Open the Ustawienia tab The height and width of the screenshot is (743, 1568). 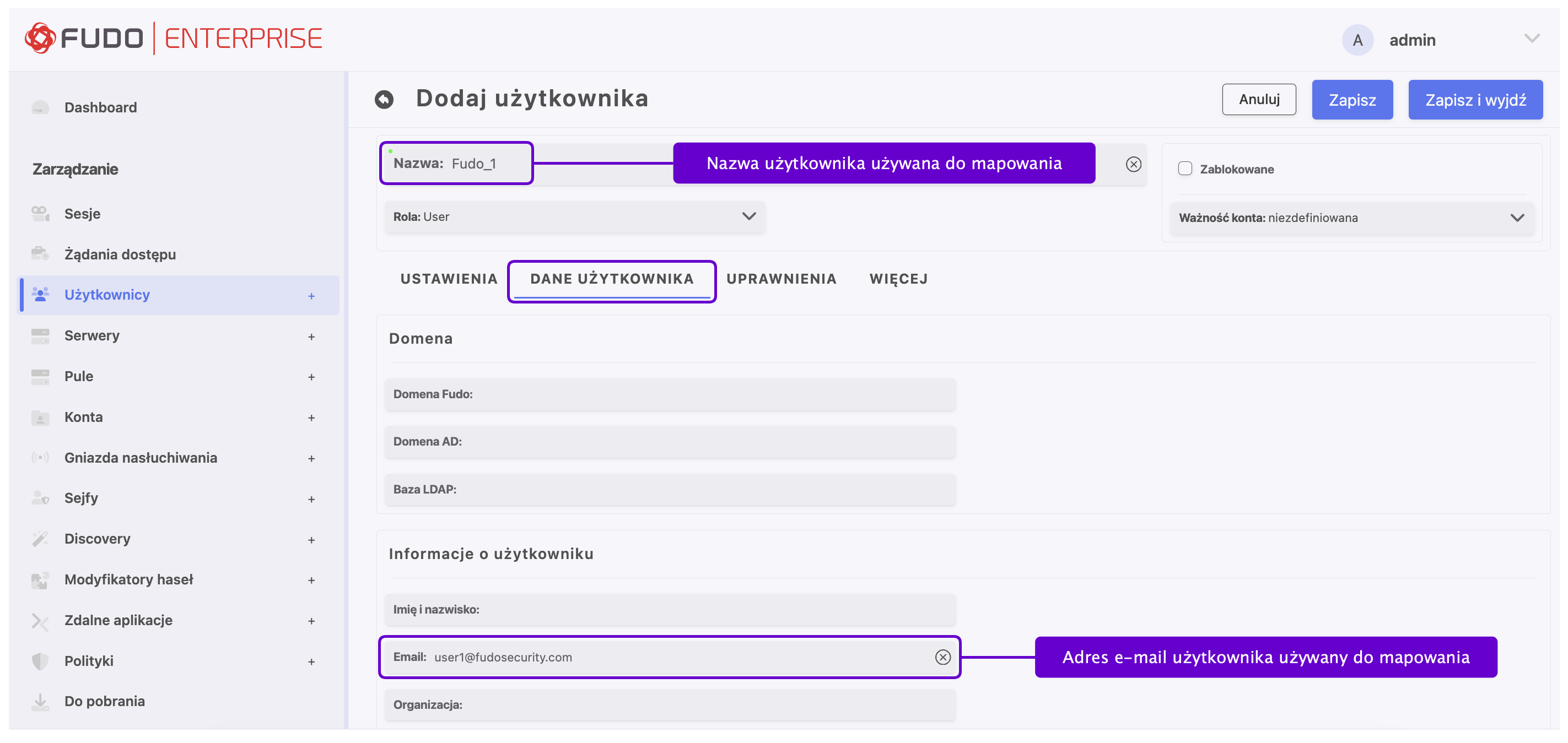coord(449,279)
